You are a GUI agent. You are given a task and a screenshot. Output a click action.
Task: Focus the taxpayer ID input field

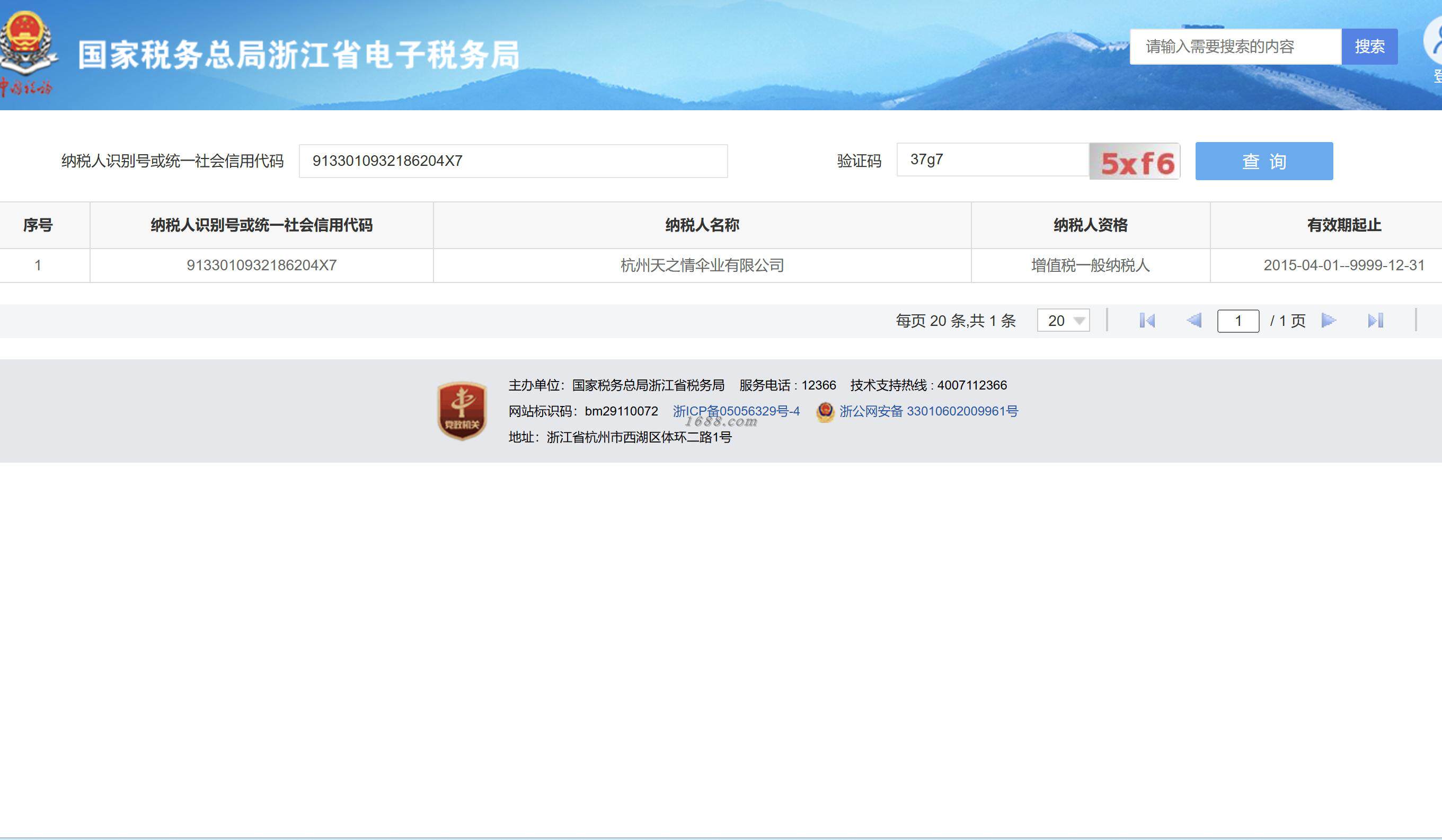pos(512,161)
